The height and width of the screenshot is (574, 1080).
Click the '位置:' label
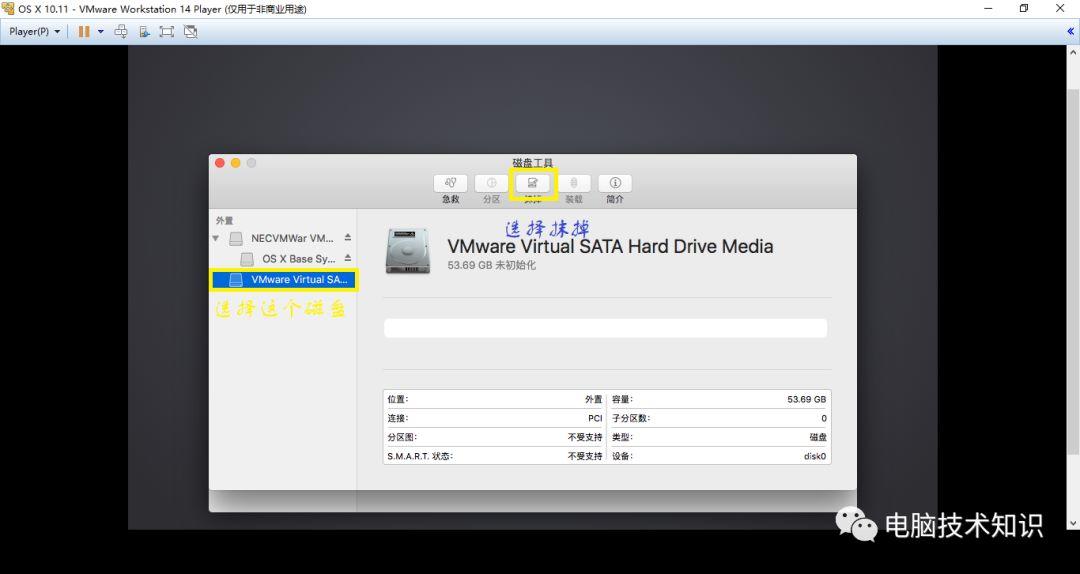point(397,400)
